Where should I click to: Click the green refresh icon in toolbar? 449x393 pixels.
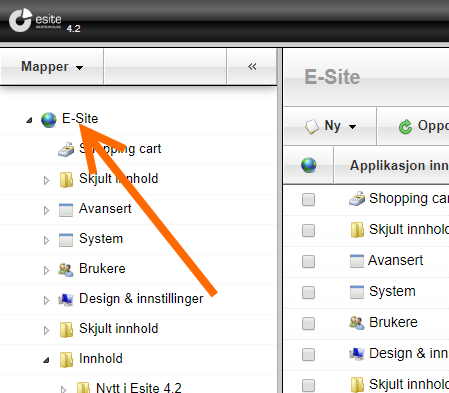click(x=405, y=127)
